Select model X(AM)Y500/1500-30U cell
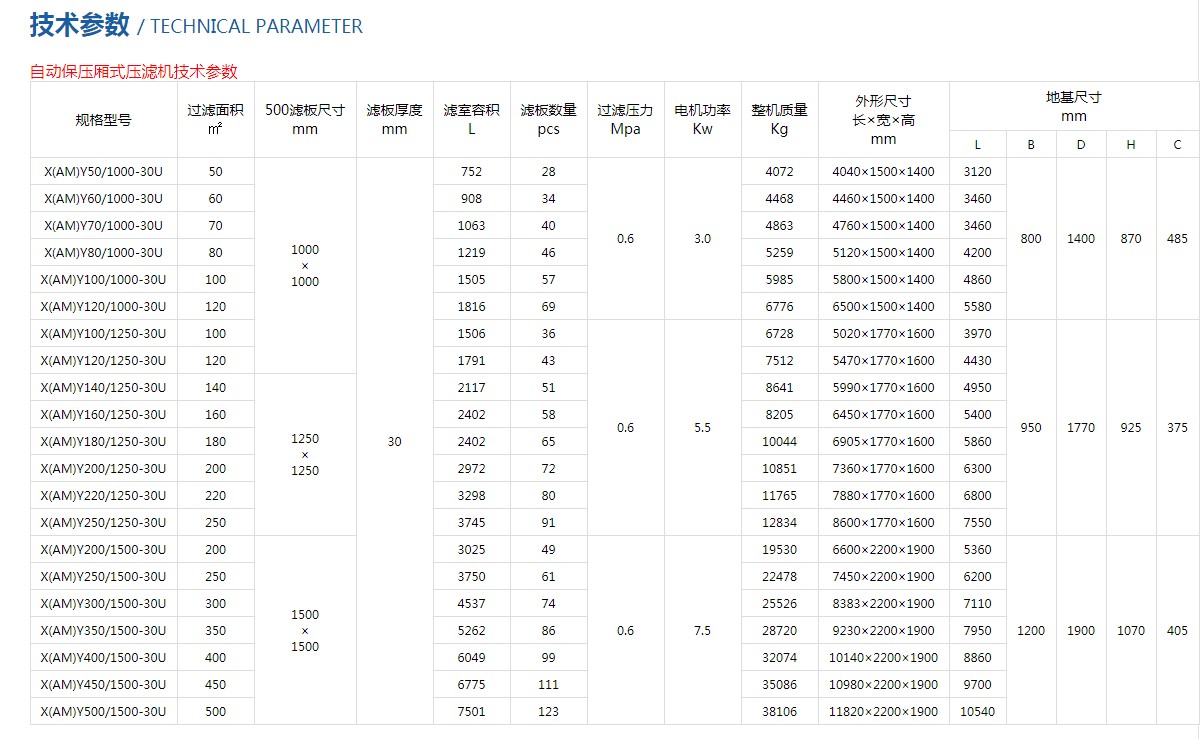This screenshot has height=739, width=1200. [103, 712]
